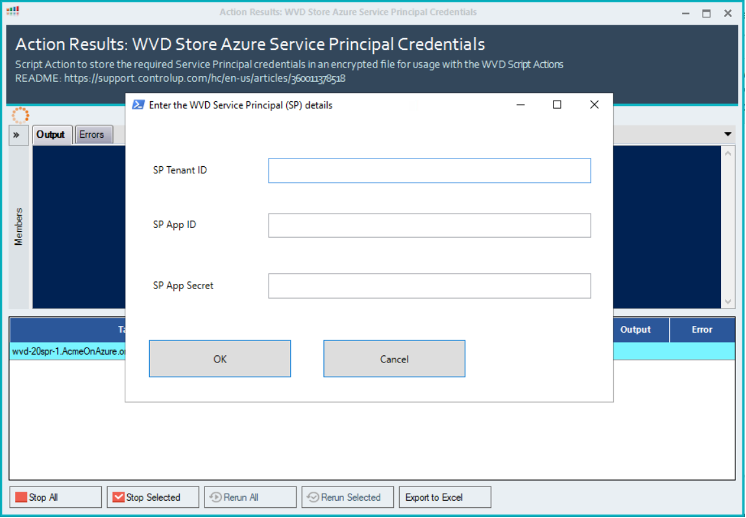Click output pane scrollbar down arrow

coord(727,302)
